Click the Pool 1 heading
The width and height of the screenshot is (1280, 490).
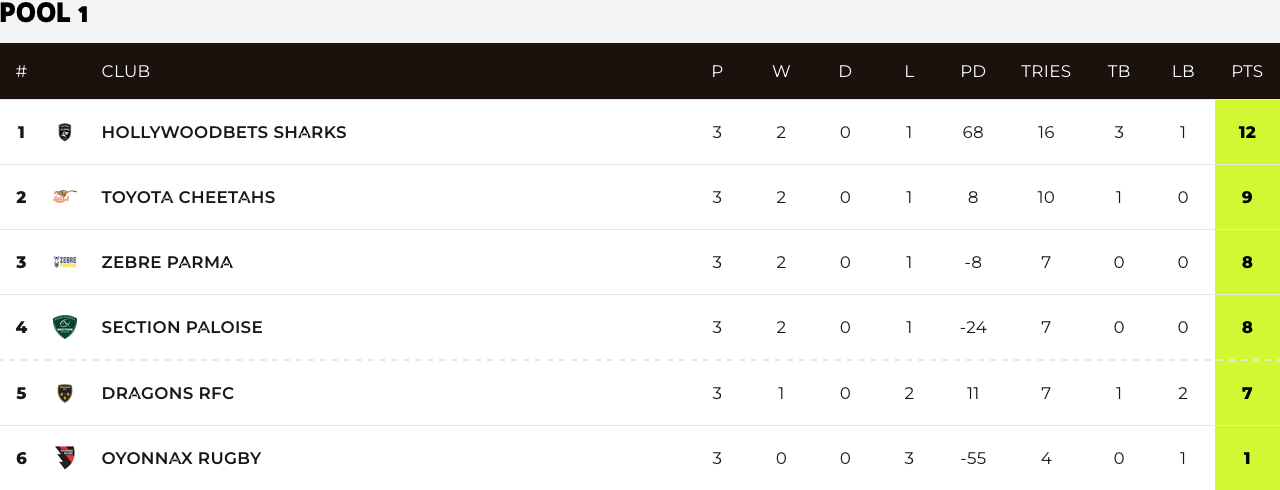45,14
